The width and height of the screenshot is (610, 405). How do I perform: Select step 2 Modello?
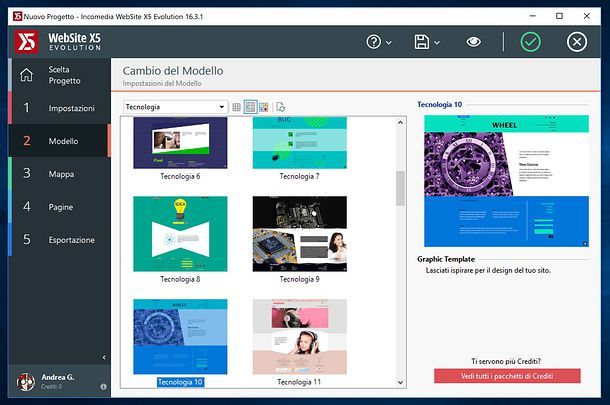tap(60, 141)
